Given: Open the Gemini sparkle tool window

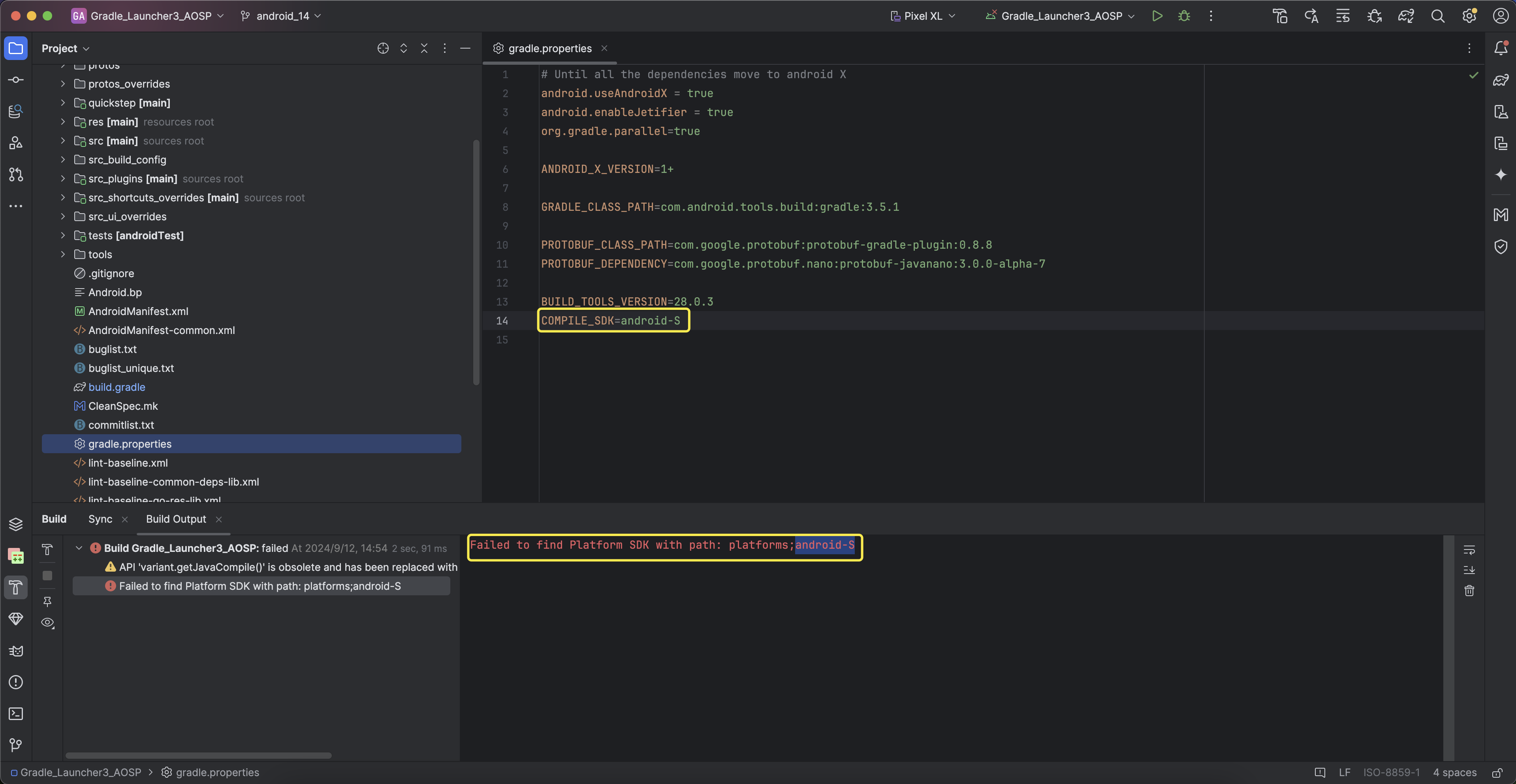Looking at the screenshot, I should tap(1501, 174).
